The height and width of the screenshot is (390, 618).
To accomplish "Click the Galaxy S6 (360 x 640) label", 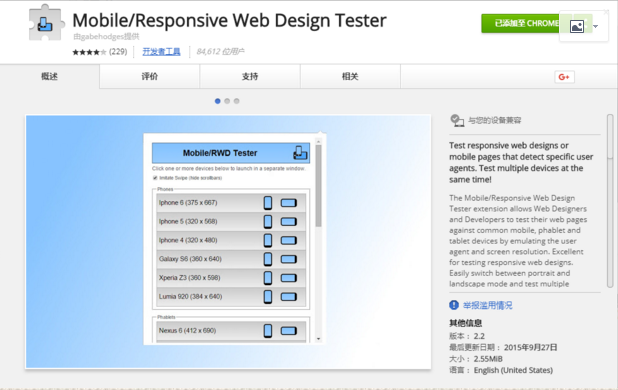I will [190, 259].
